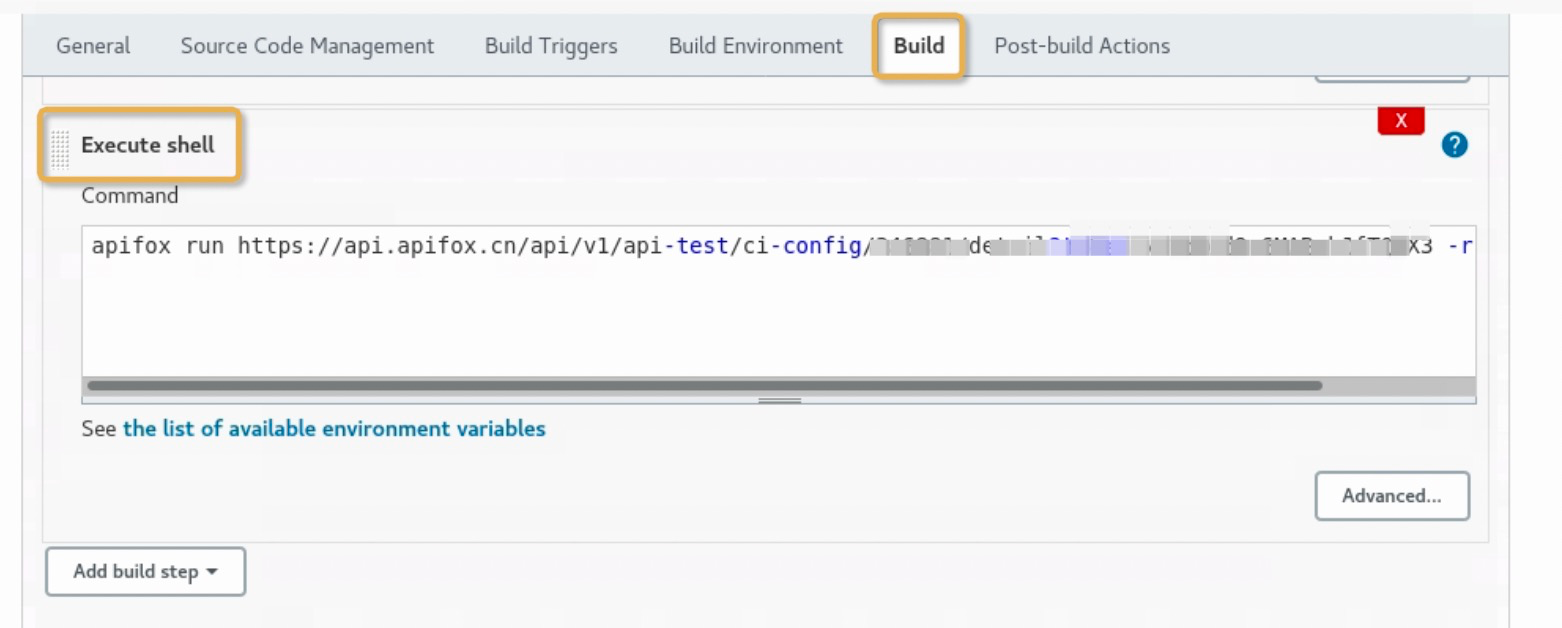Image resolution: width=1562 pixels, height=628 pixels.
Task: Click scrollbar track right of the thumb
Action: pyautogui.click(x=1398, y=385)
